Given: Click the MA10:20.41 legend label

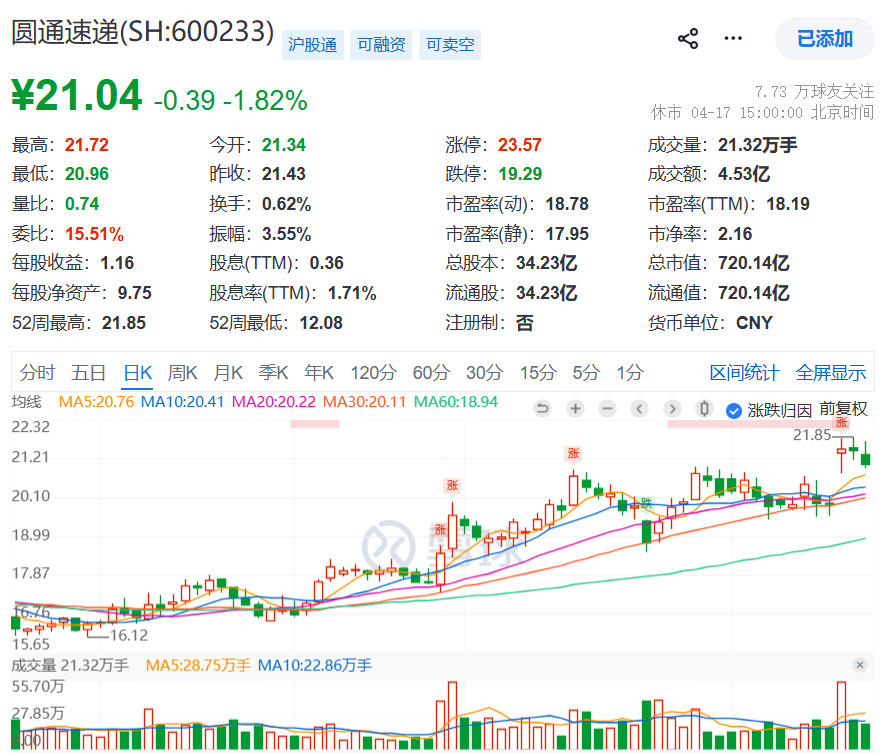Looking at the screenshot, I should tap(182, 402).
